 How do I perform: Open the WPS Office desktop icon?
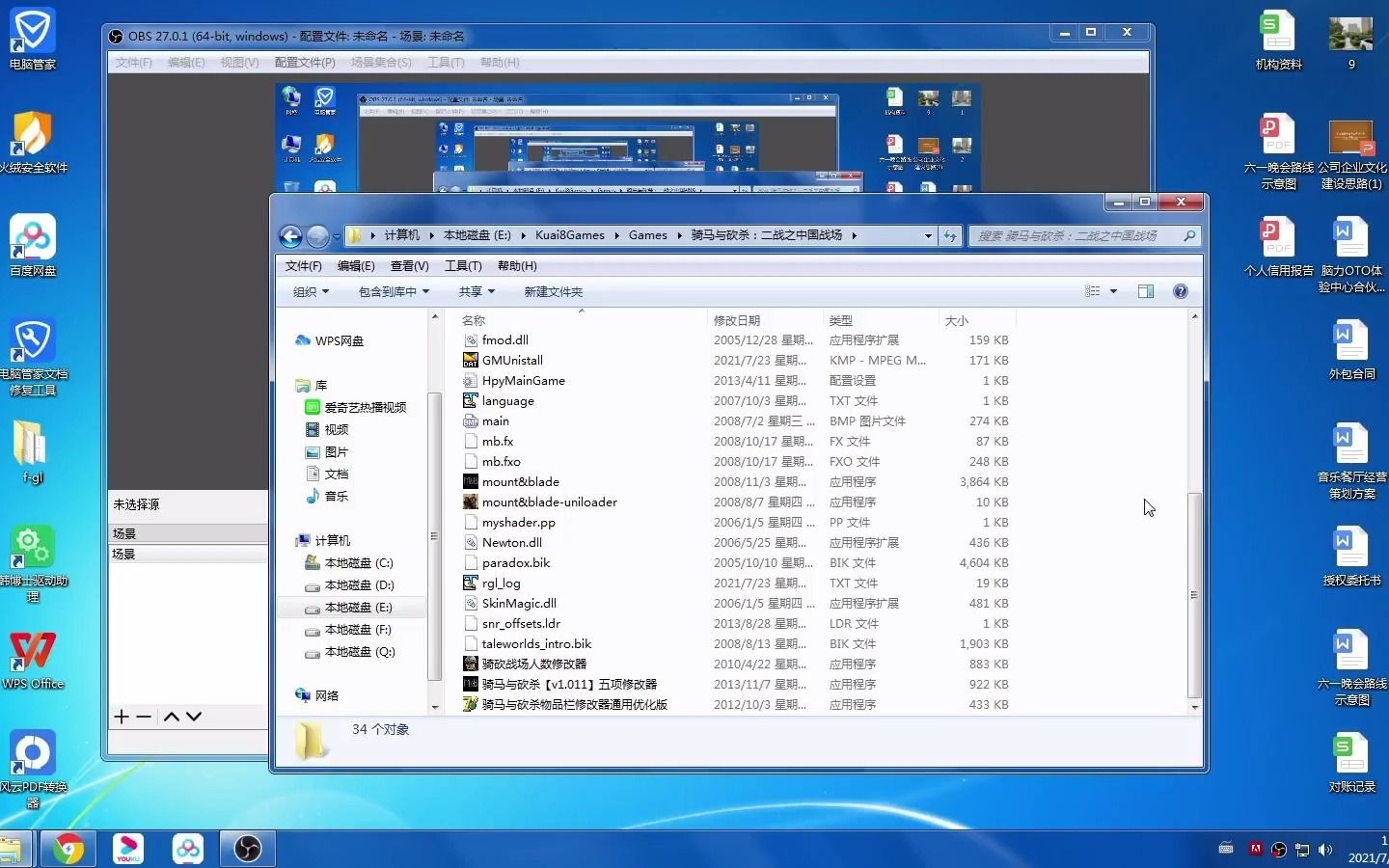point(33,660)
